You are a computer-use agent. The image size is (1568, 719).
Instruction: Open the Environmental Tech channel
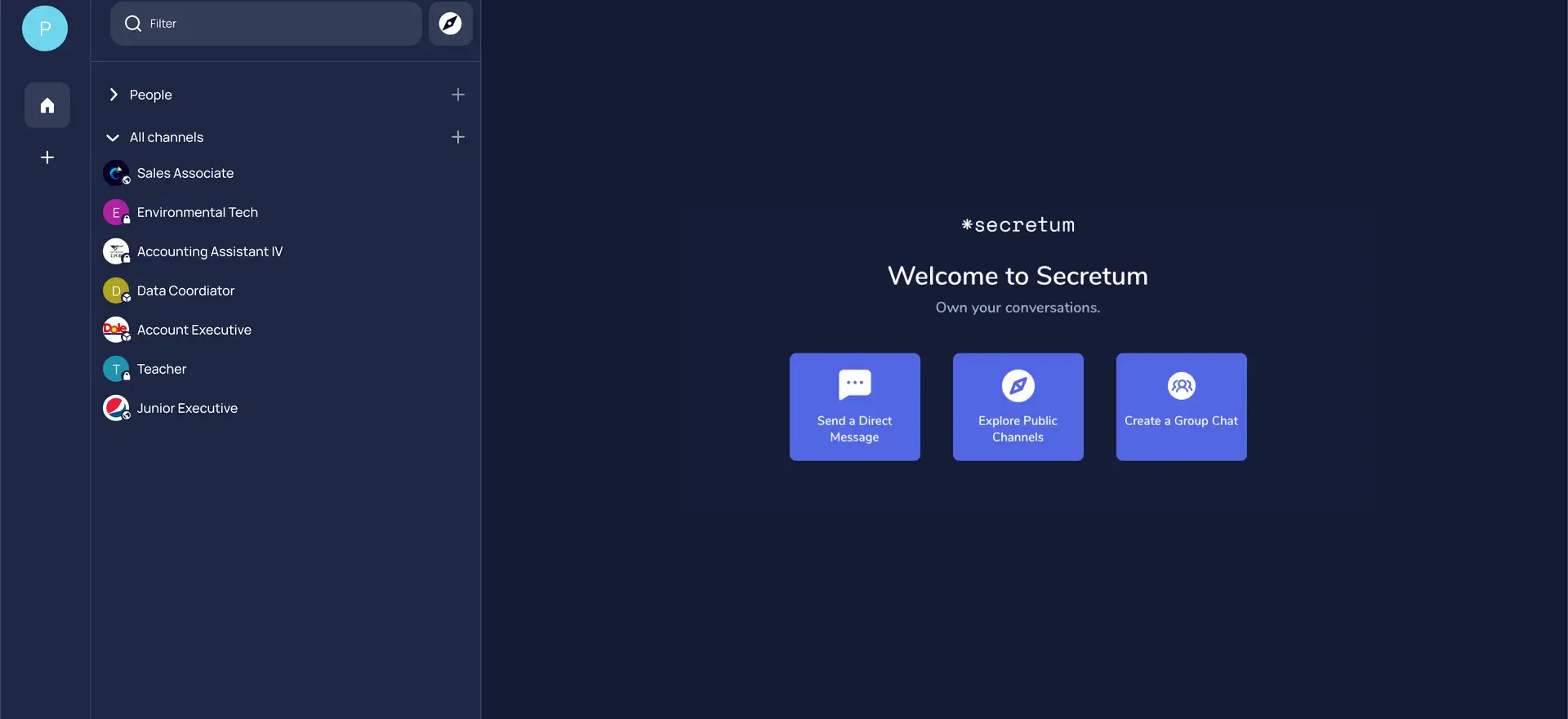point(197,212)
